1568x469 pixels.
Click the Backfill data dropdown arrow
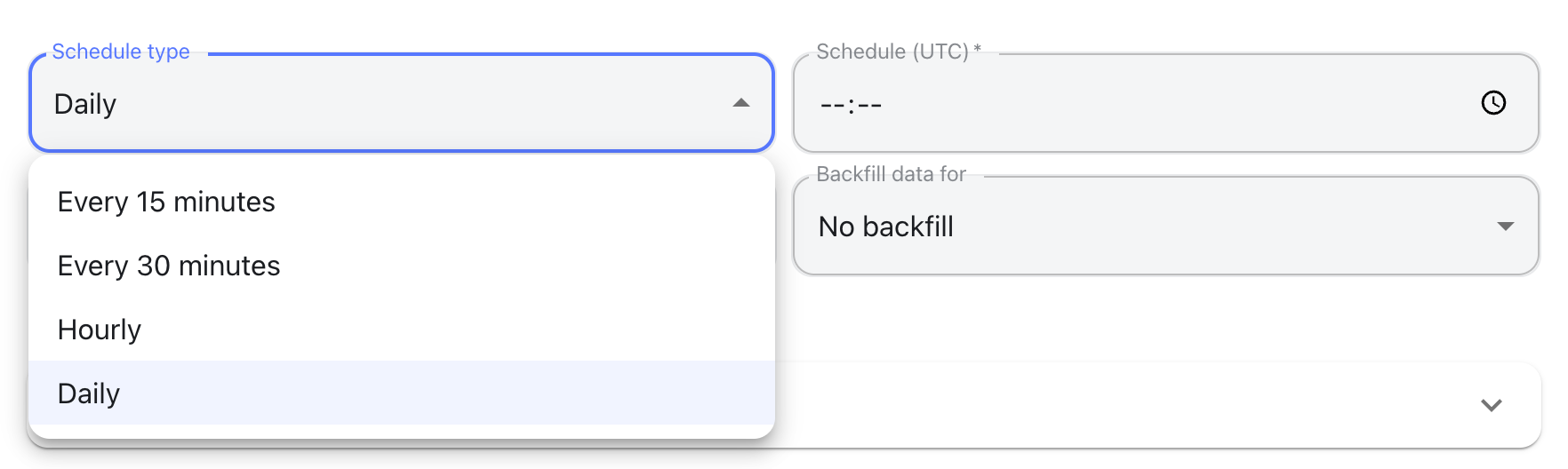coord(1505,227)
